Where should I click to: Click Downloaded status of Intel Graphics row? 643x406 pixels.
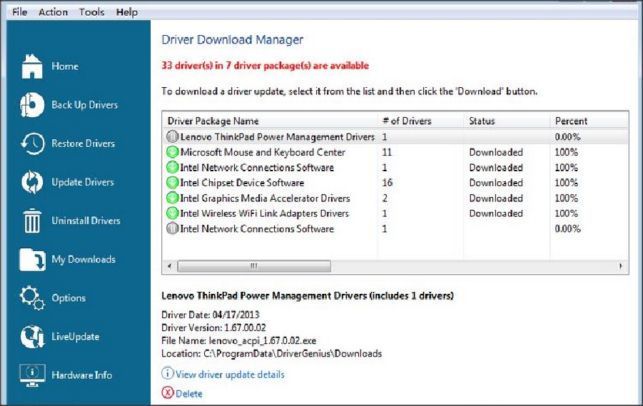496,198
